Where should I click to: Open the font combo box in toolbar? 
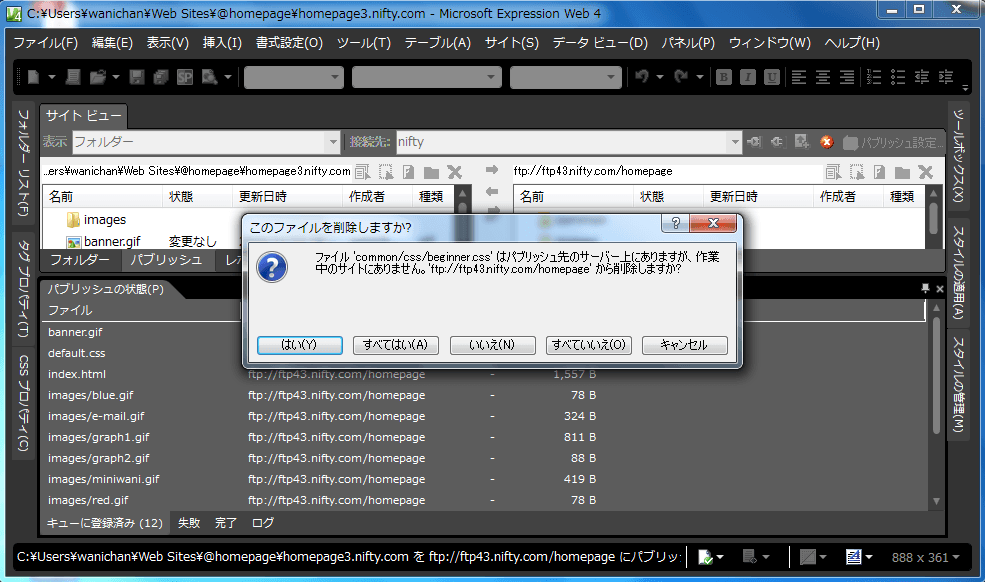click(x=427, y=77)
